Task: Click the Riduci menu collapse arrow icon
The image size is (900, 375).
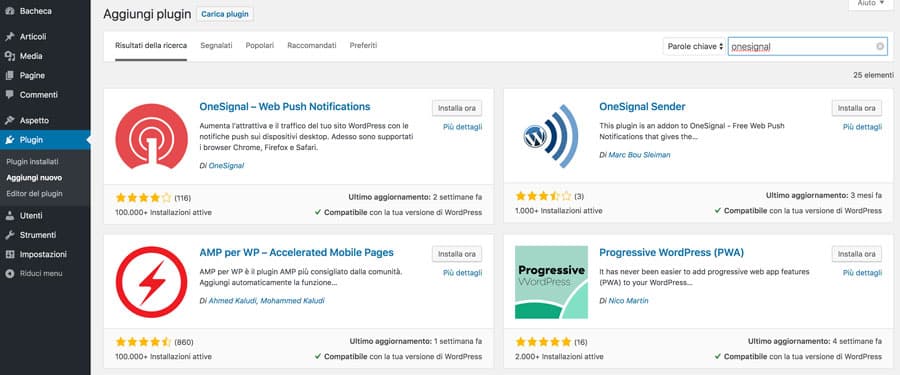Action: (9, 273)
